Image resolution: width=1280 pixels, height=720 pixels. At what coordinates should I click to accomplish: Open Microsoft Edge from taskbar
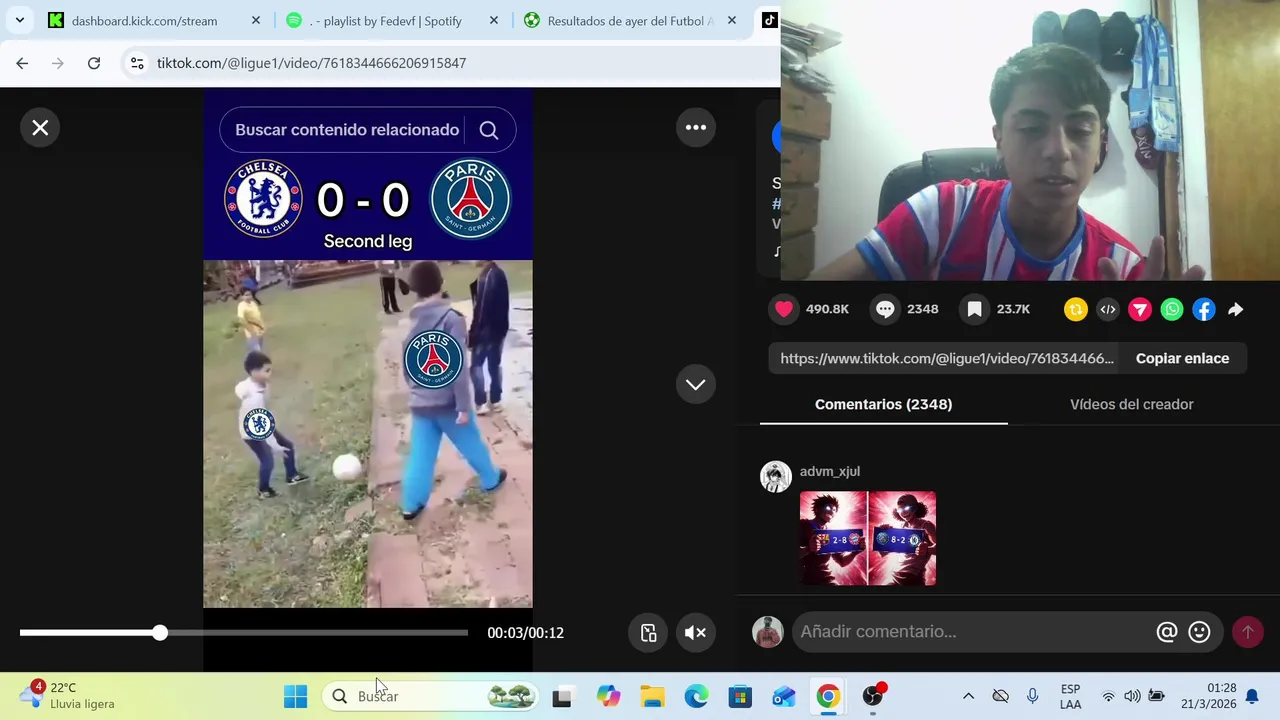[696, 696]
